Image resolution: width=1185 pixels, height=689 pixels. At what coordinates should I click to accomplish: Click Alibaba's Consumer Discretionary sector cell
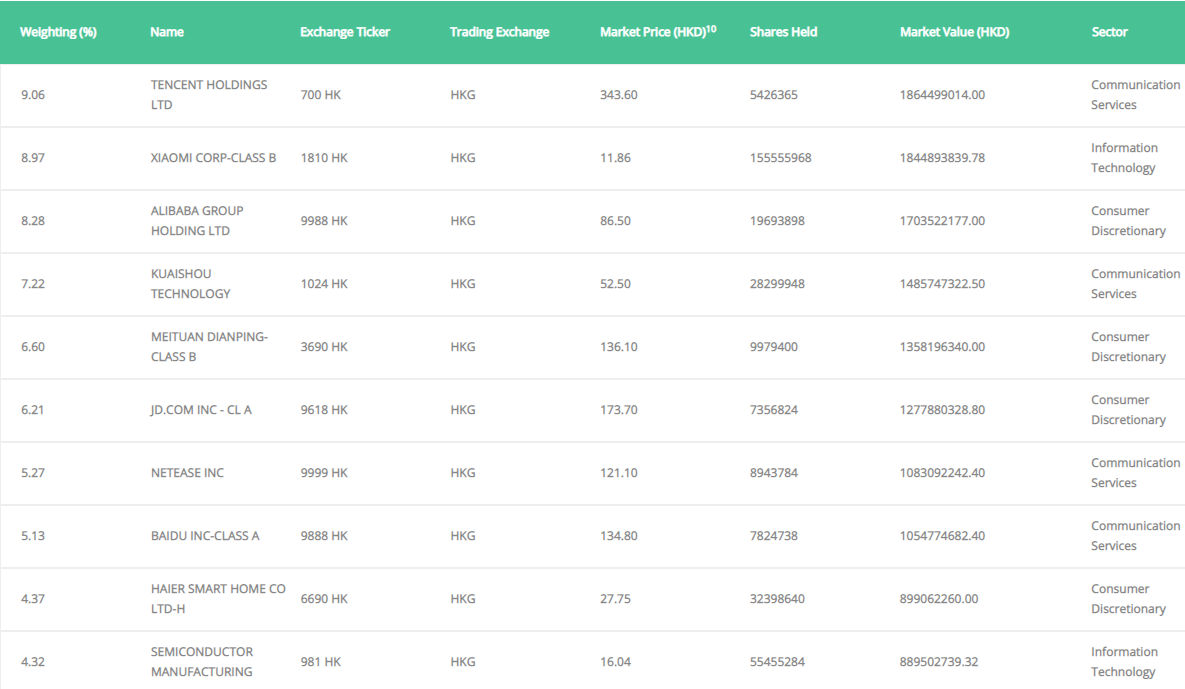[x=1128, y=221]
